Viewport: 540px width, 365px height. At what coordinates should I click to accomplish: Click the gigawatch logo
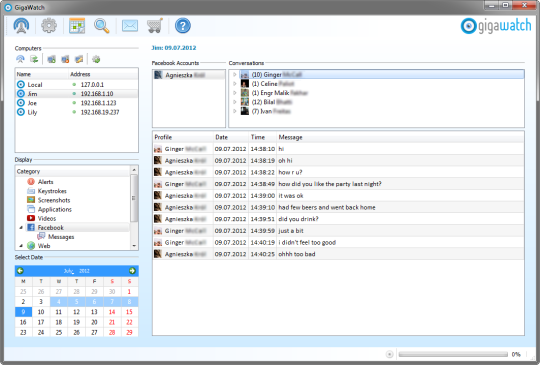pyautogui.click(x=496, y=26)
